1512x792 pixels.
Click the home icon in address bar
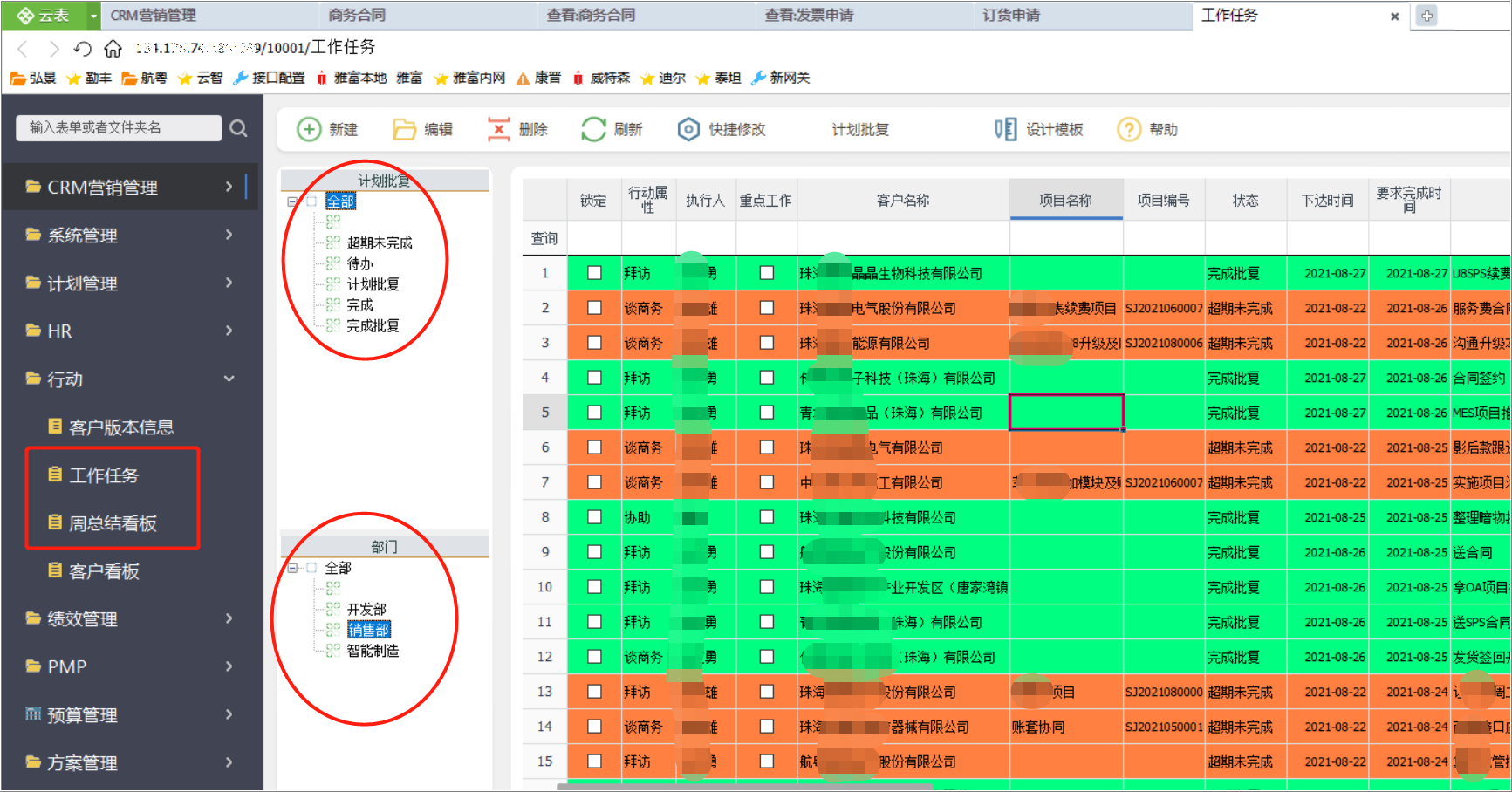click(x=113, y=48)
